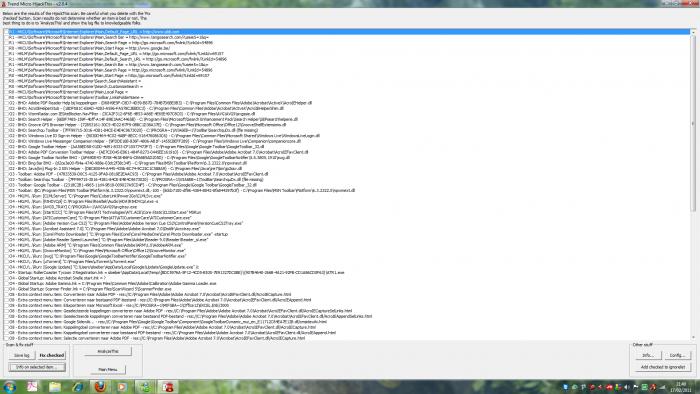
Task: Open the Windows Explorer folder taskbar icon
Action: (55, 387)
